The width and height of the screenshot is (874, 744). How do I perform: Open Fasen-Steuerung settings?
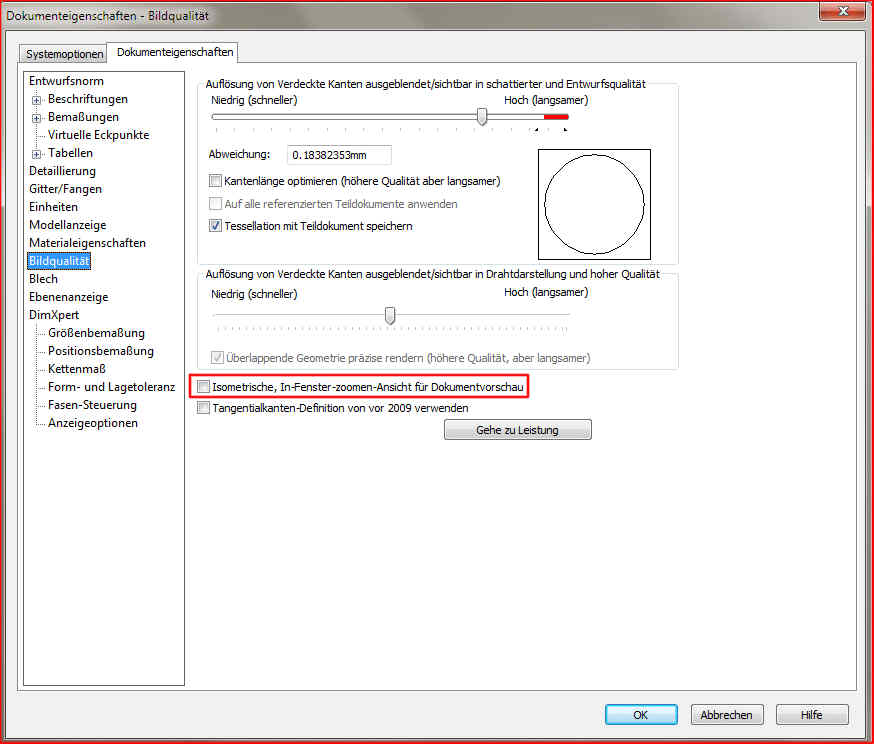click(93, 405)
